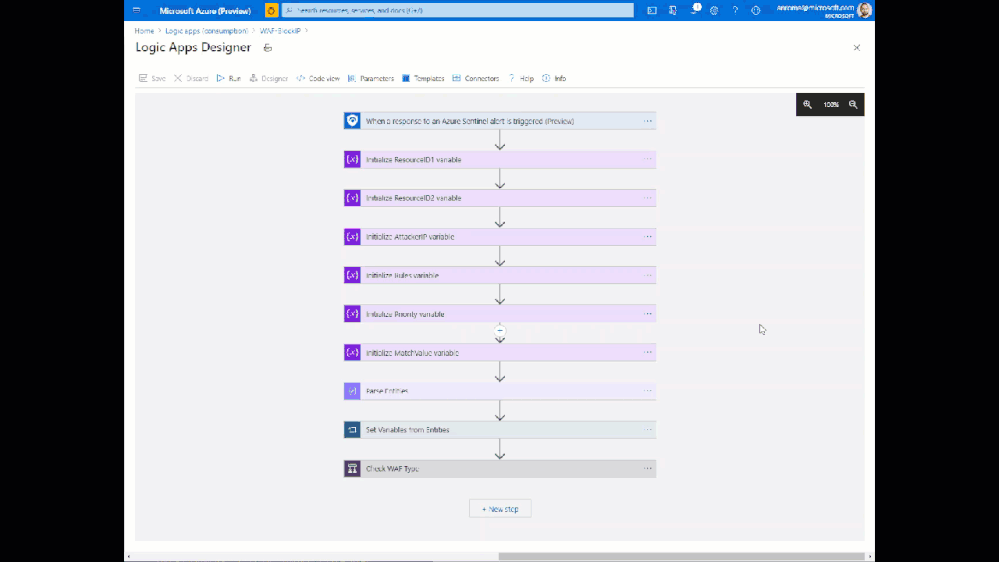Open the Azure portal hamburger menu
The height and width of the screenshot is (562, 999).
click(136, 10)
